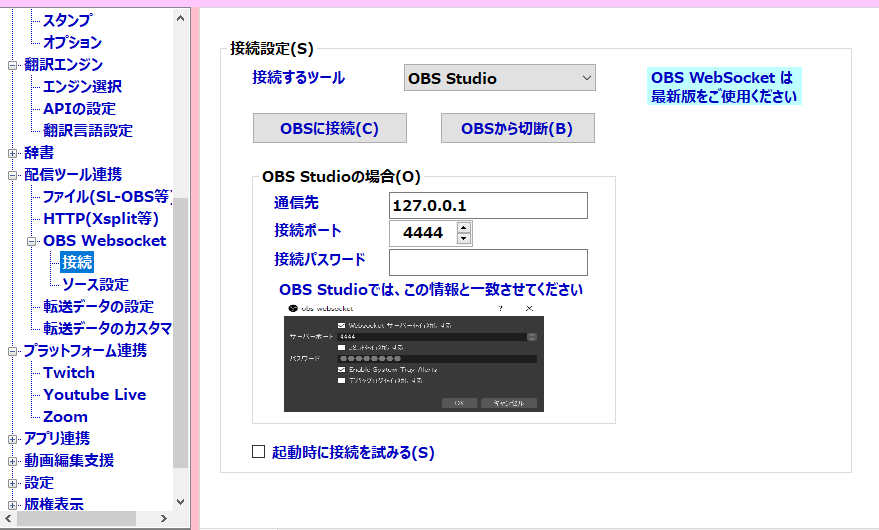The width and height of the screenshot is (879, 530).
Task: Click the tree's horizontal scrollbar left arrow
Action: (8, 518)
